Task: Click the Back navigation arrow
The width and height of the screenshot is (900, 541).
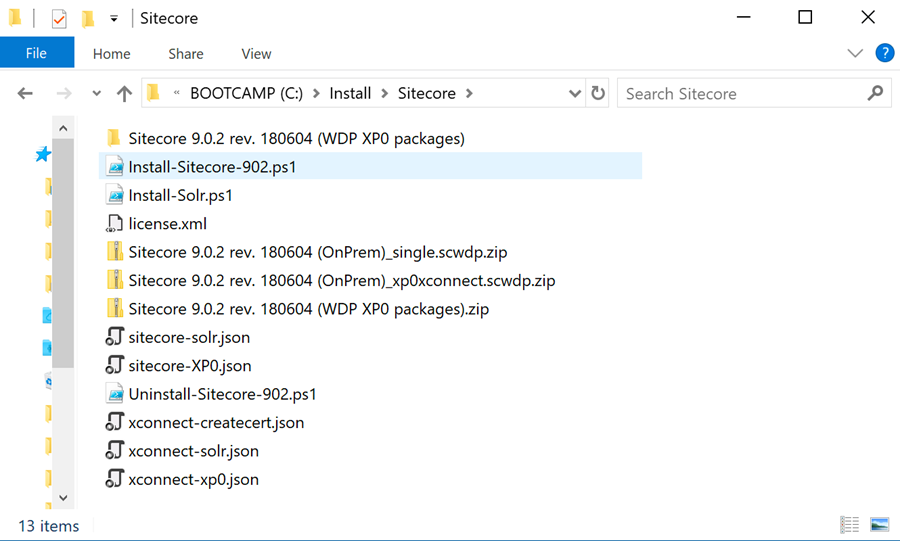Action: pos(25,93)
